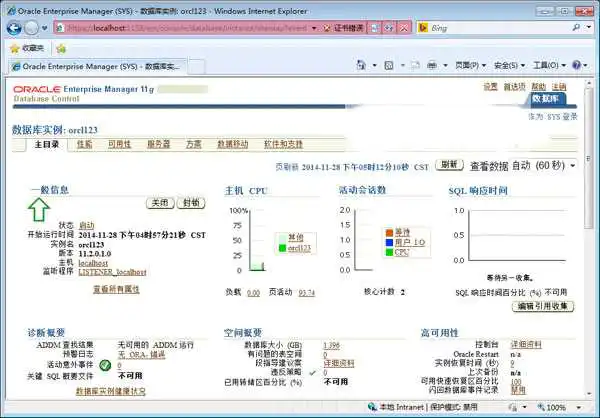Open the 数据库实例健康状况 link
This screenshot has height=418, width=600.
(111, 392)
